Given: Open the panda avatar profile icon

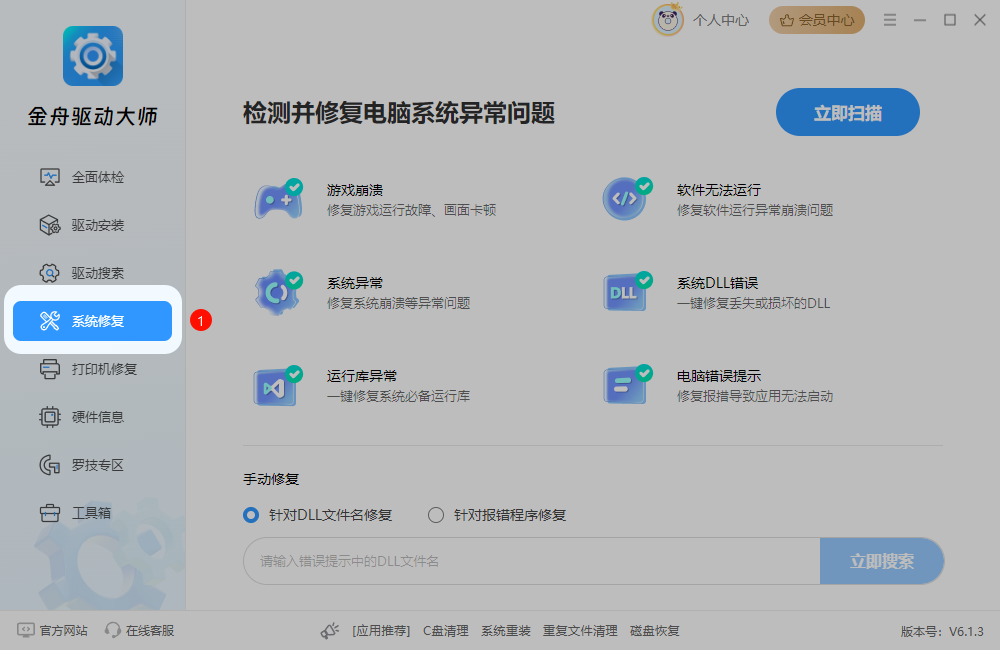Looking at the screenshot, I should click(x=667, y=20).
